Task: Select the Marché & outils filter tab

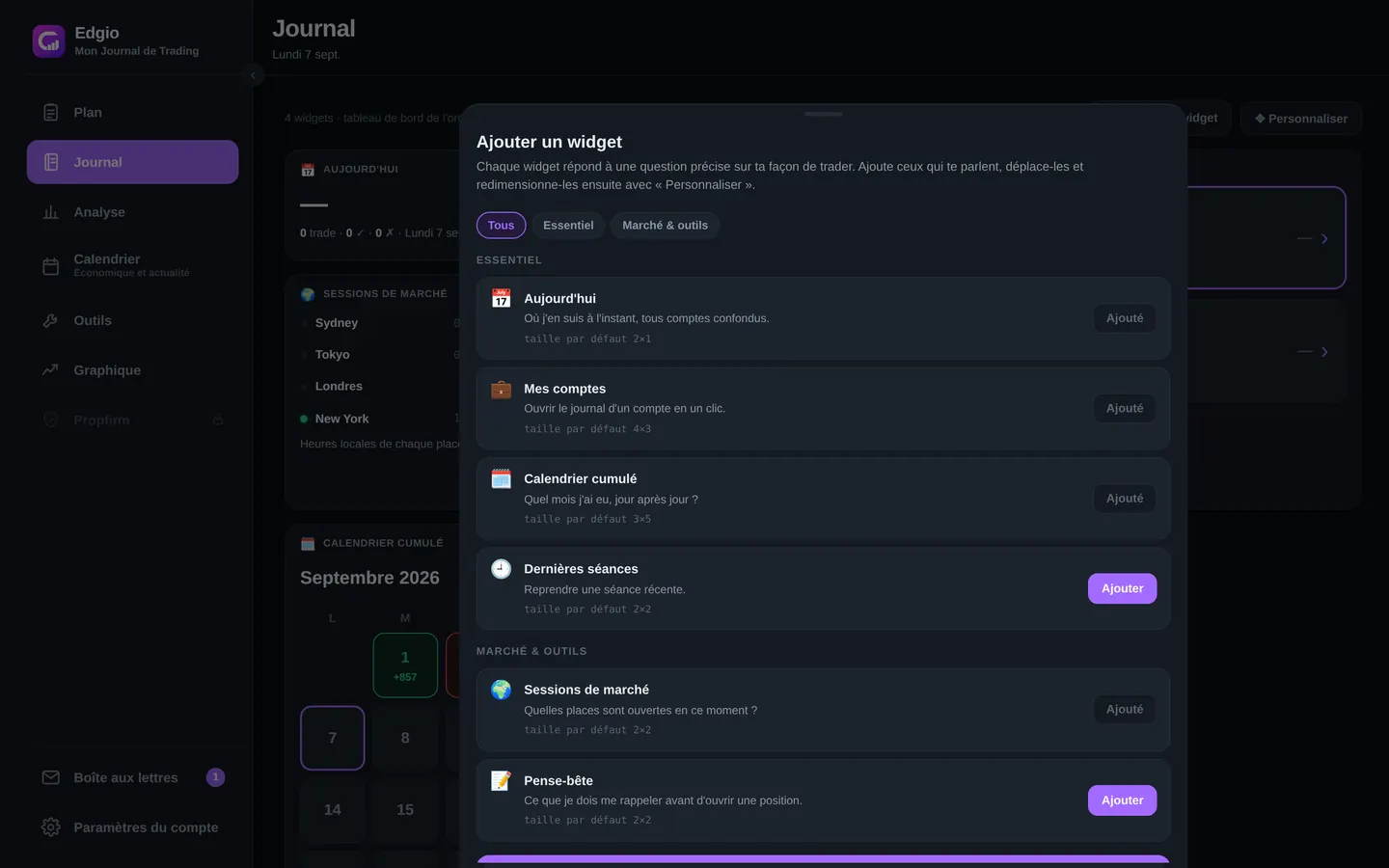Action: [665, 225]
